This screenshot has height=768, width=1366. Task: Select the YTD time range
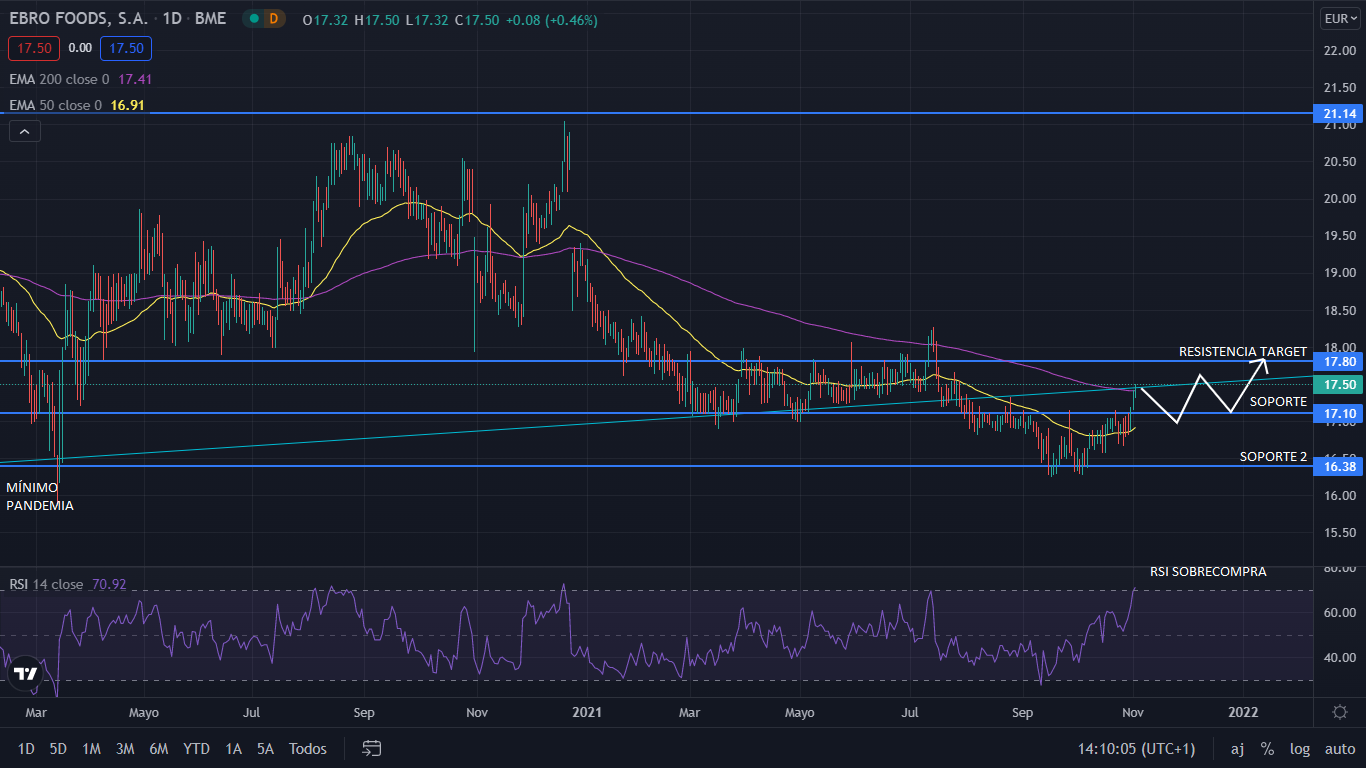197,748
